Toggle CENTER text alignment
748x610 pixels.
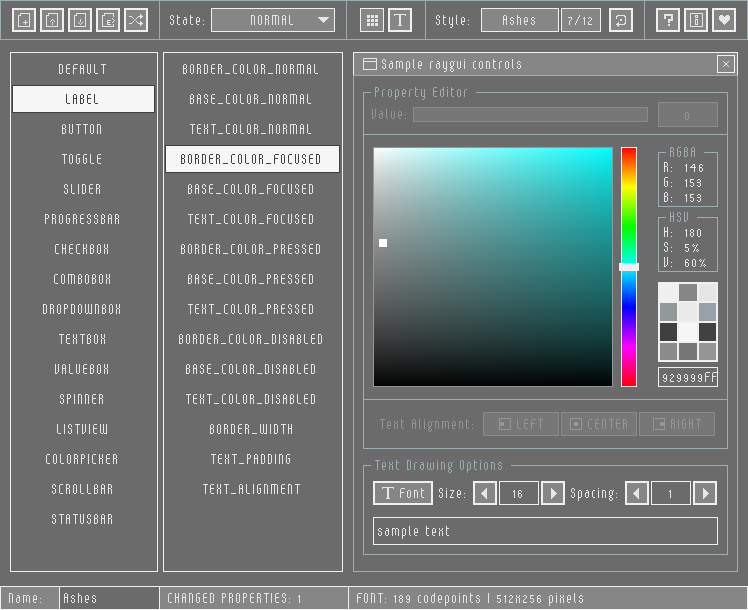click(x=599, y=424)
